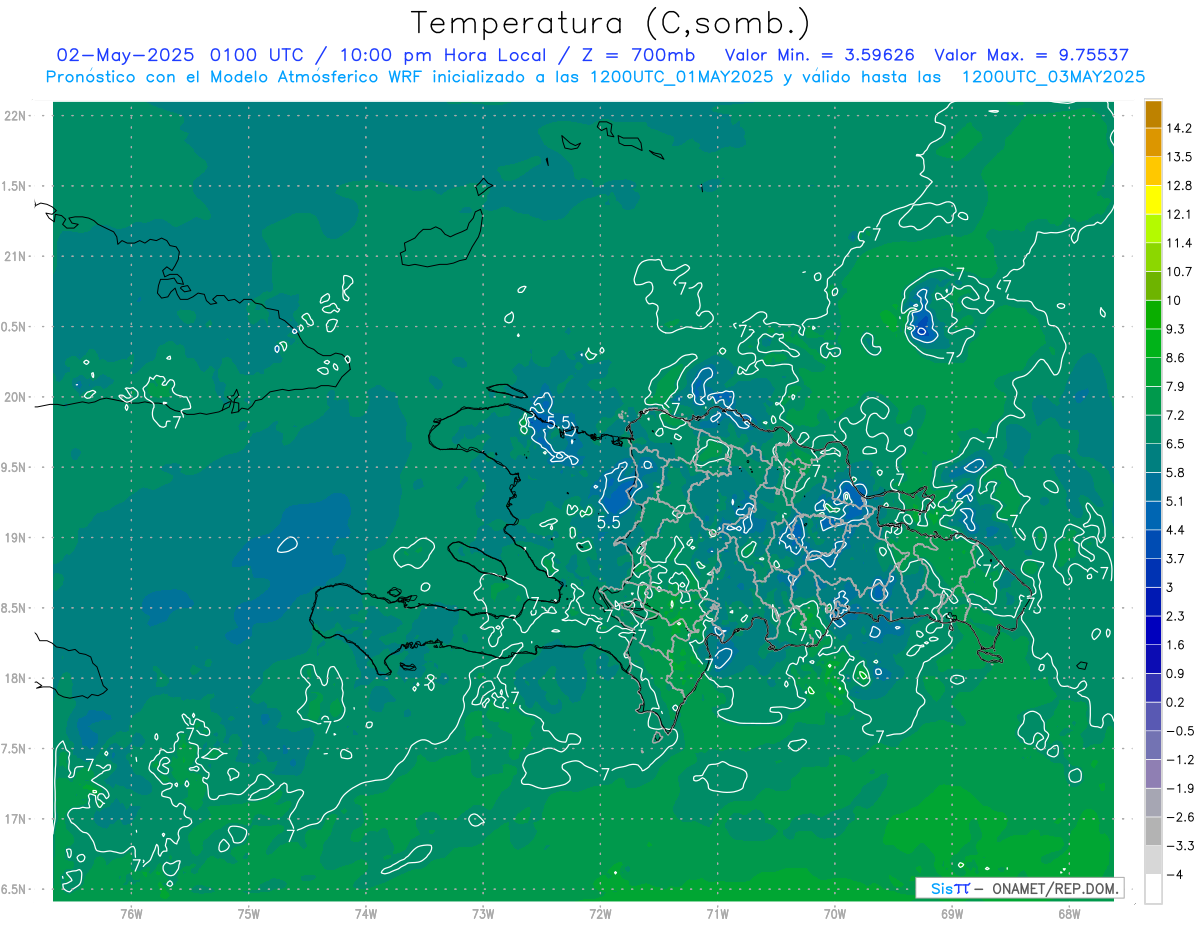This screenshot has height=927, width=1200.
Task: Click colorbar label "12.8"
Action: (x=1178, y=186)
